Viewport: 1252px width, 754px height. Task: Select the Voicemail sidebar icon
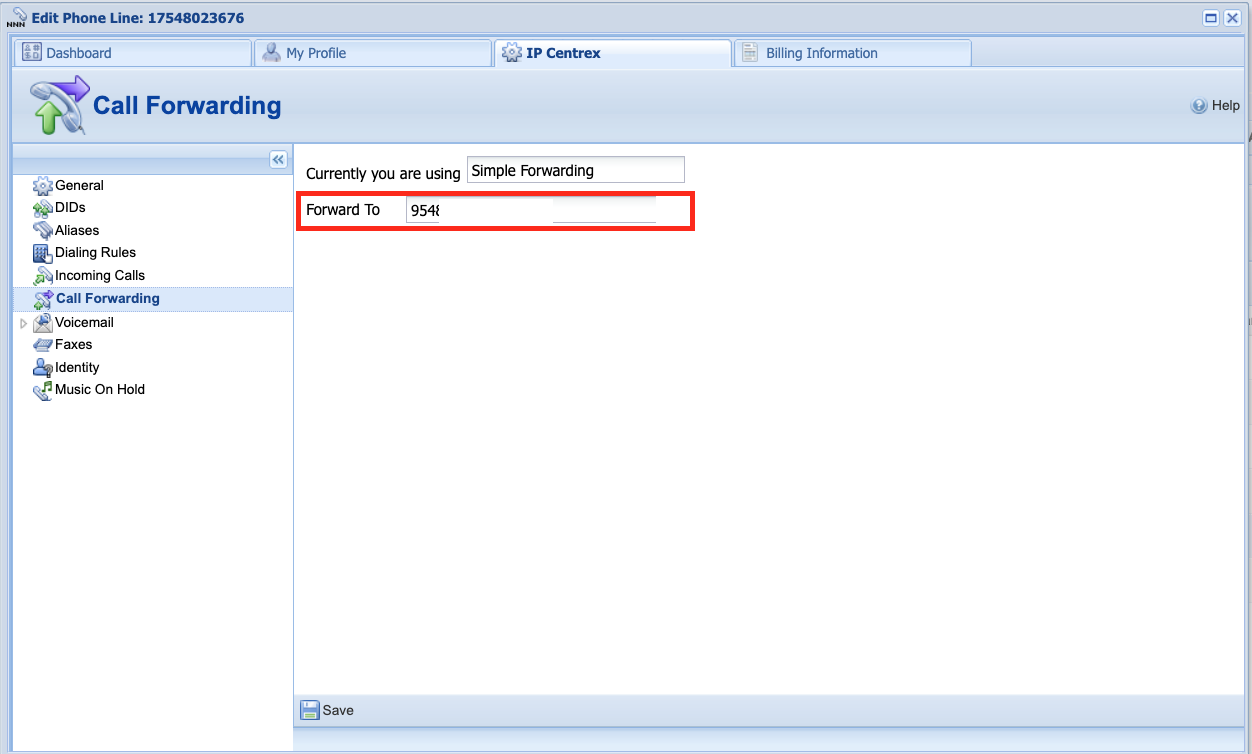[43, 322]
